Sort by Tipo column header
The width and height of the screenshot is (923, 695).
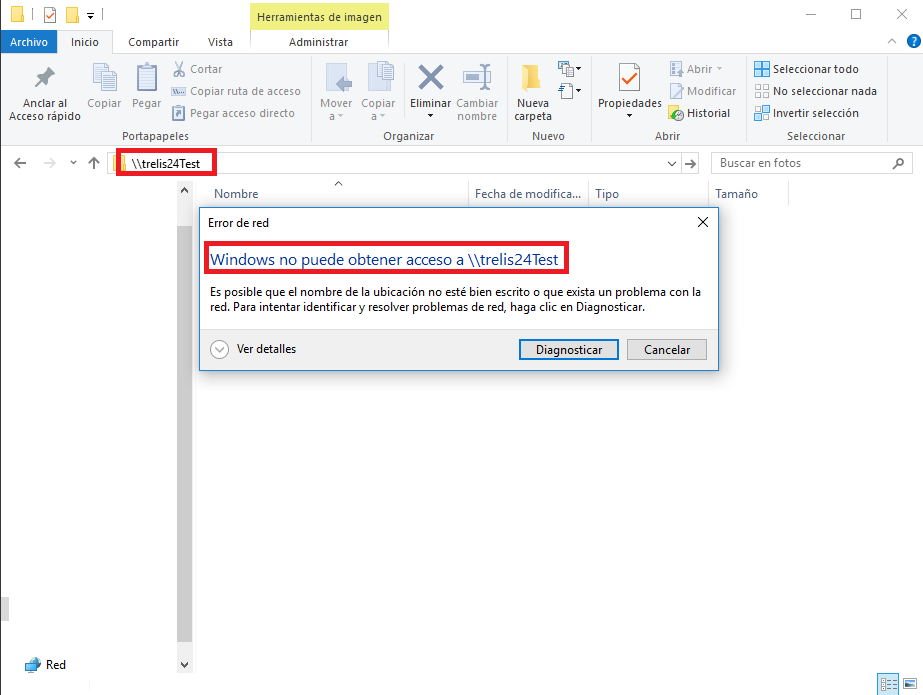(607, 194)
